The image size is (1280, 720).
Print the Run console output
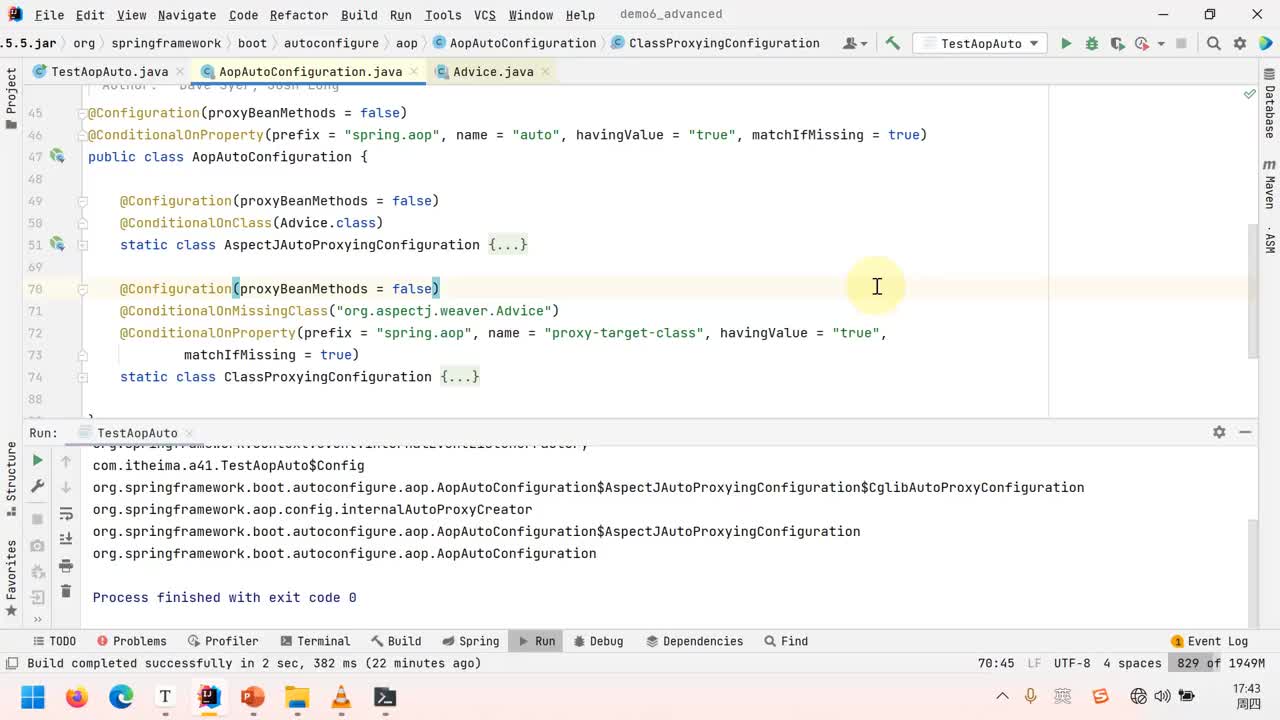click(66, 566)
